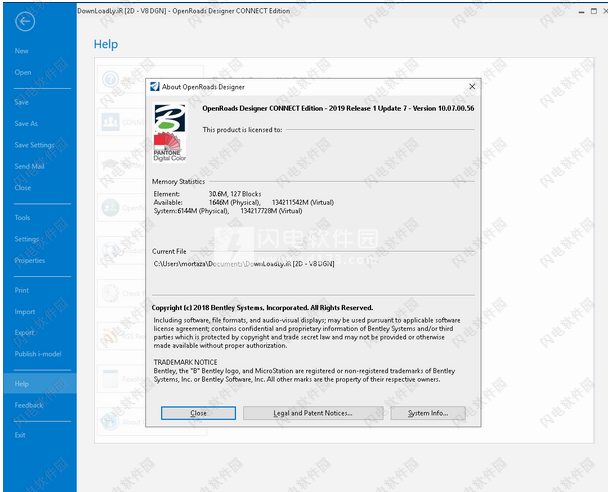
Task: Click the current file path text
Action: [x=244, y=264]
